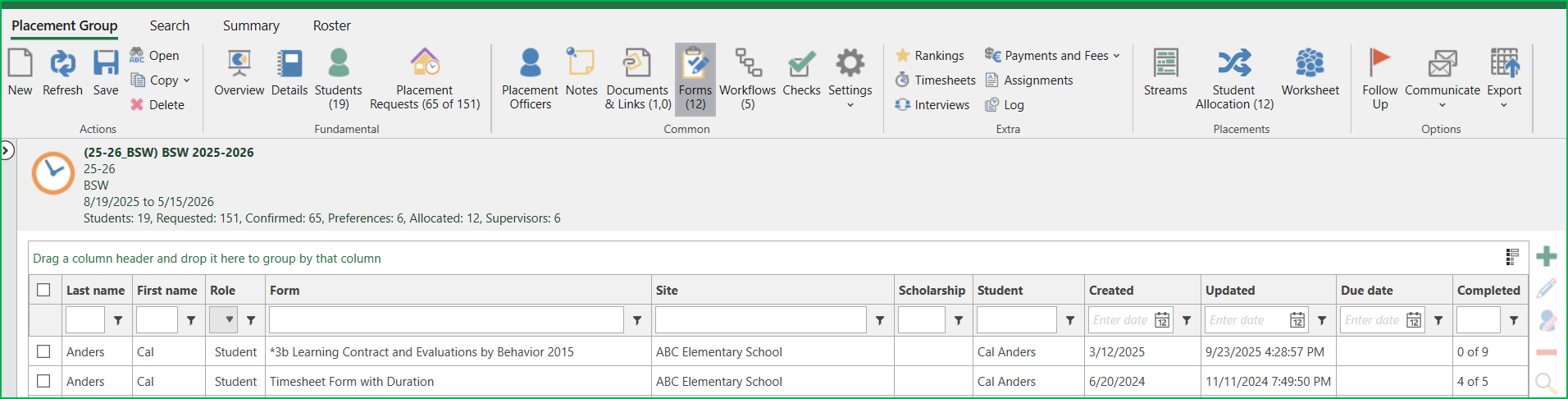Open the Notes icon
This screenshot has height=399, width=1568.
(581, 63)
